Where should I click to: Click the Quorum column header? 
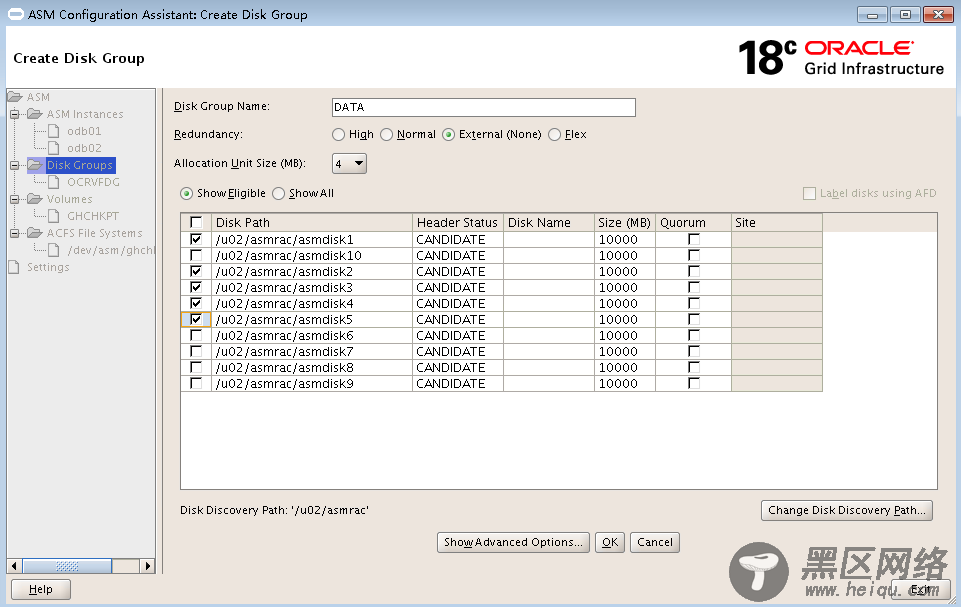click(x=693, y=222)
